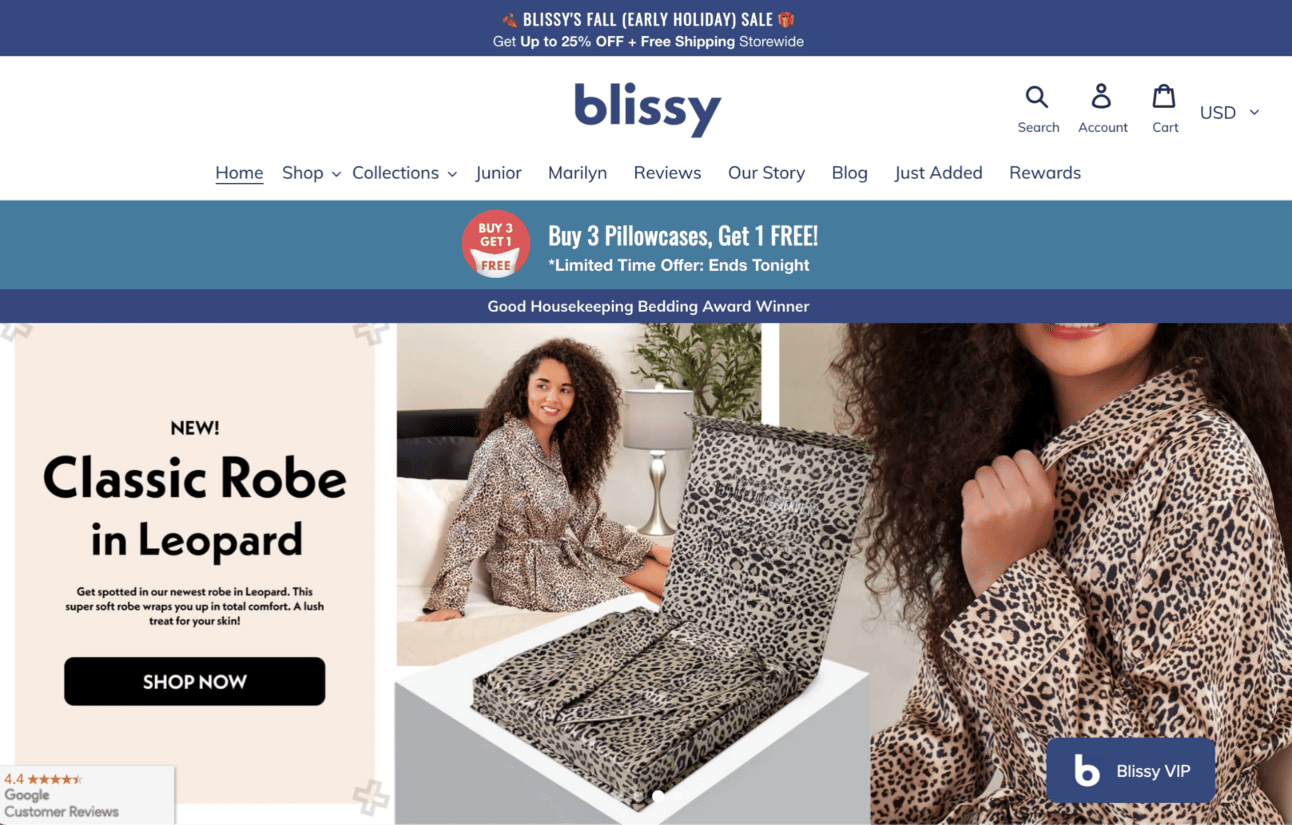Expand the Shop menu dropdown
This screenshot has height=825, width=1292.
pyautogui.click(x=311, y=173)
